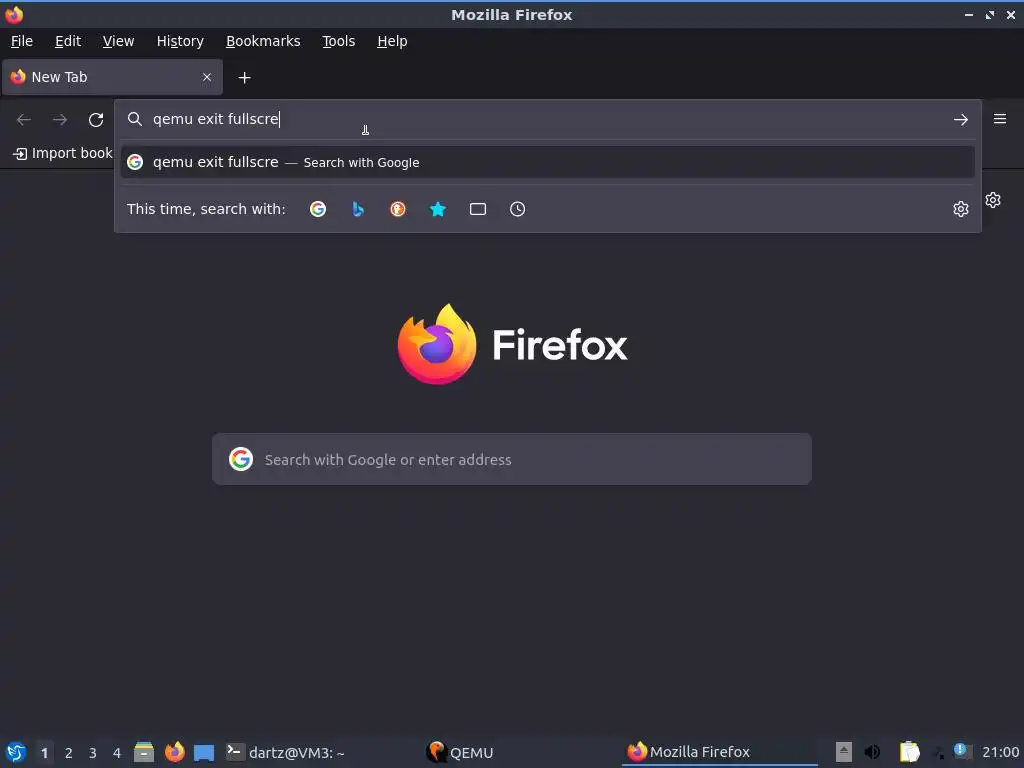Open the taskbar start menu icon
The height and width of the screenshot is (768, 1024).
16,752
